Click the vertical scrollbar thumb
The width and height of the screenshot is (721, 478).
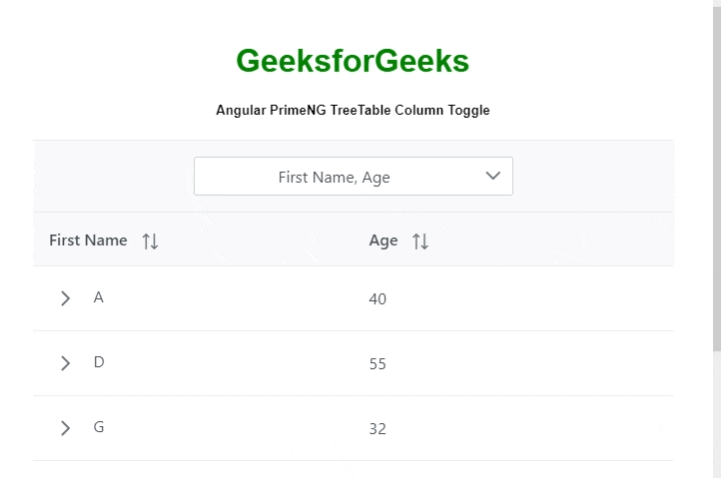point(716,180)
